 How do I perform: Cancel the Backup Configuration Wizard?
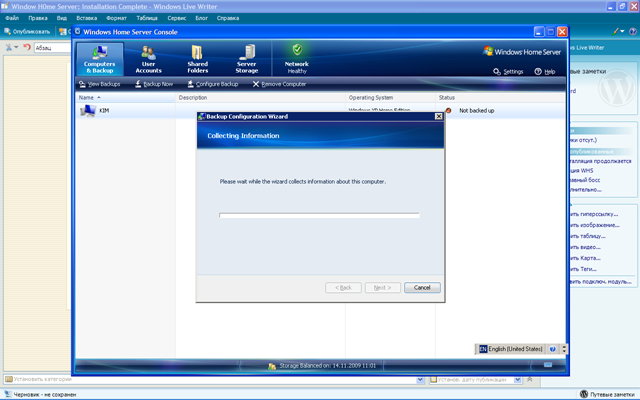(x=422, y=287)
